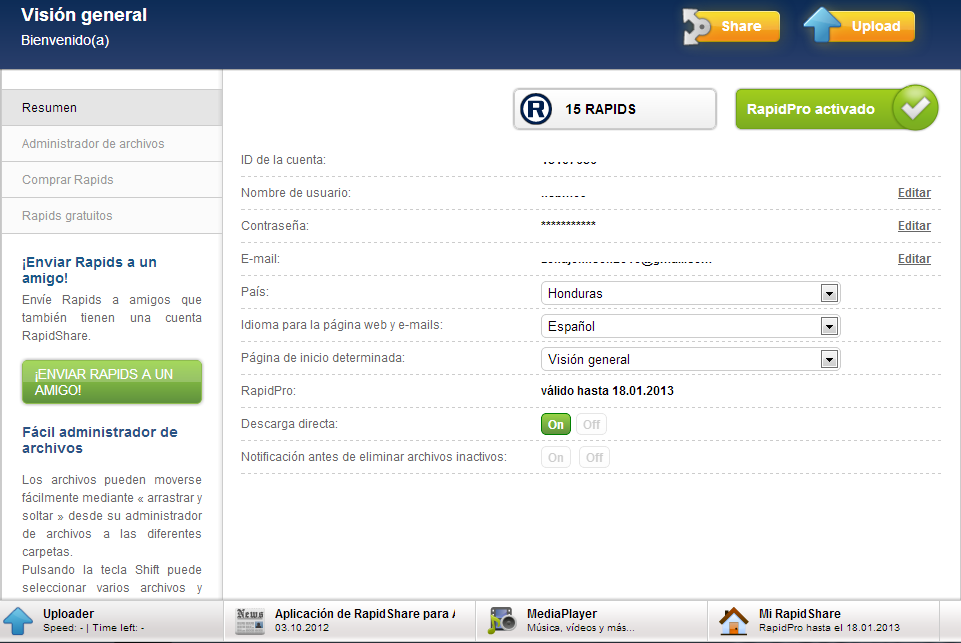The width and height of the screenshot is (961, 643).
Task: Click the Share button label
Action: pyautogui.click(x=741, y=26)
